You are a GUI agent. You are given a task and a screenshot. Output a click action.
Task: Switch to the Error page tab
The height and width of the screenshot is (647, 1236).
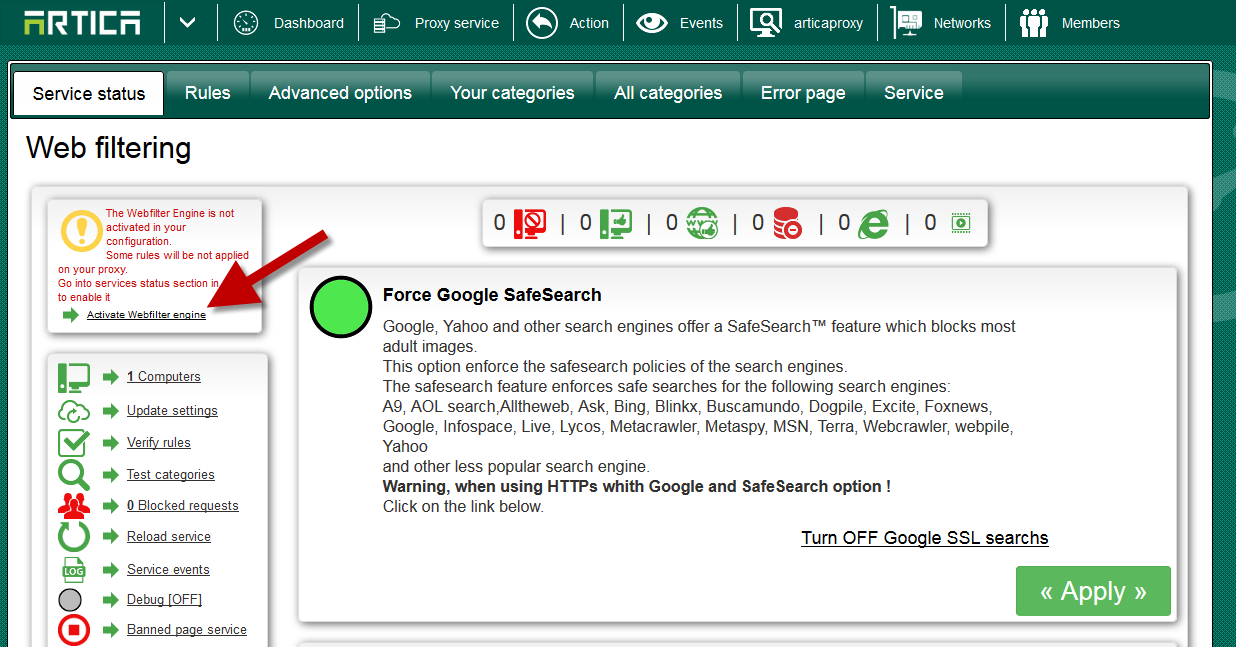click(803, 93)
